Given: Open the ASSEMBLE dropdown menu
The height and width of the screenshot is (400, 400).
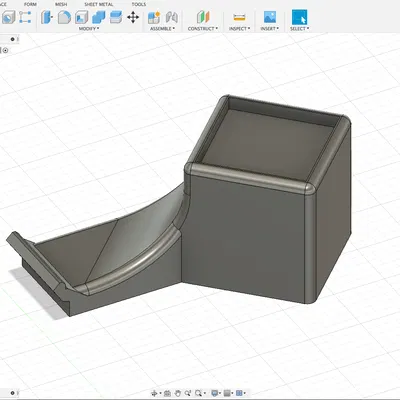Looking at the screenshot, I should [162, 29].
